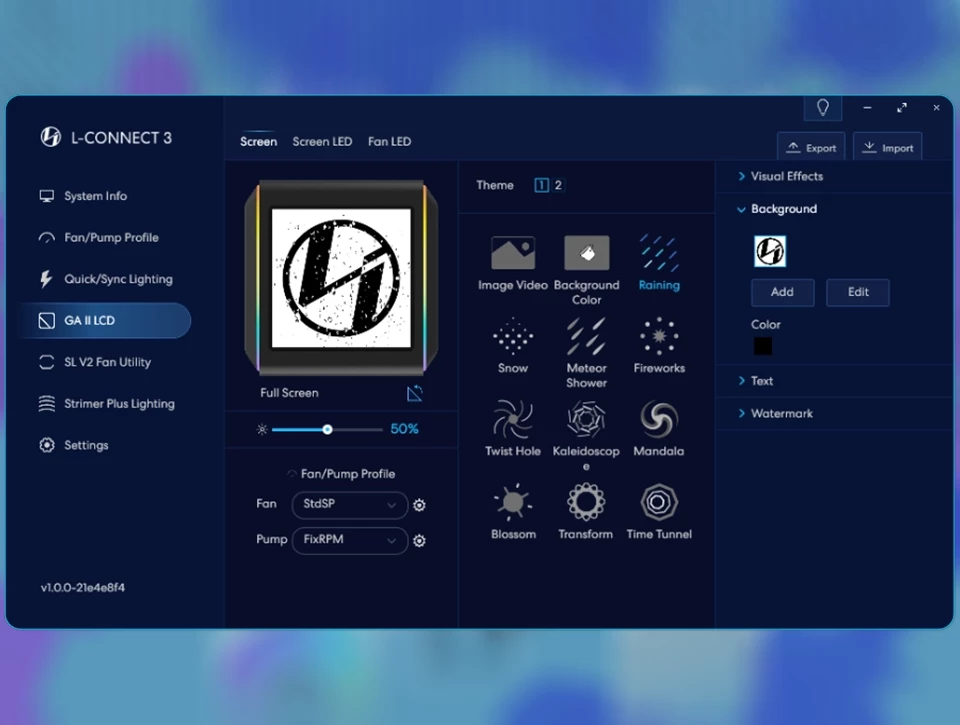Click the screen rotate icon beside Full Screen

pyautogui.click(x=414, y=393)
